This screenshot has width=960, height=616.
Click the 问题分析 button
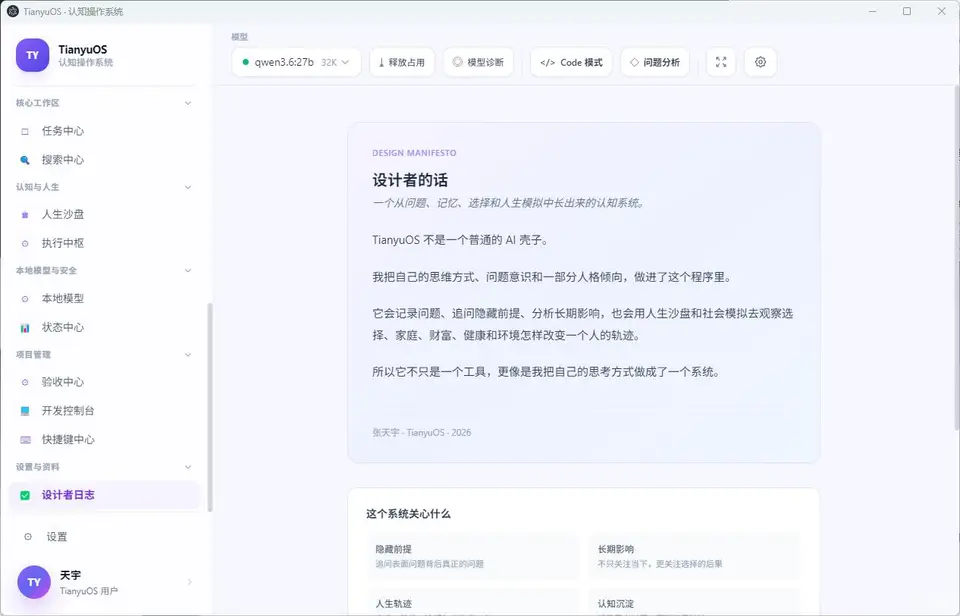[x=655, y=62]
